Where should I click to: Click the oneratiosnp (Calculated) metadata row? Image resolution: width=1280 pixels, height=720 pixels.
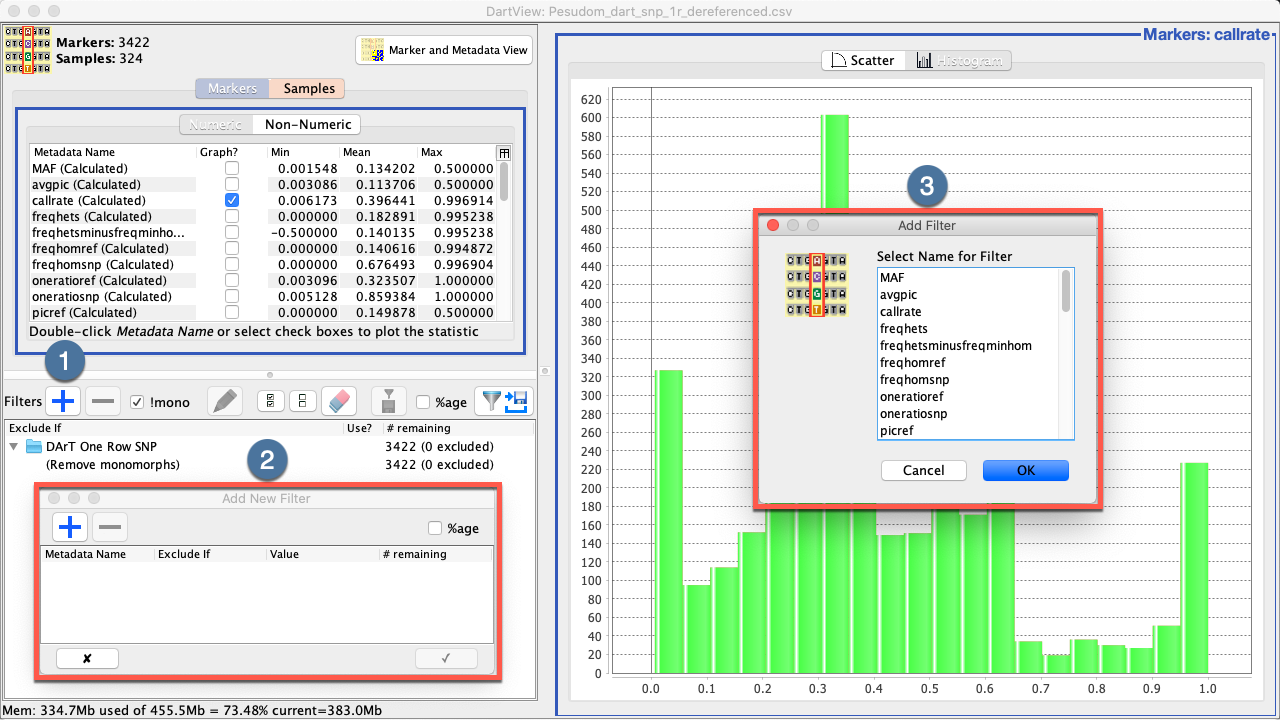(263, 297)
